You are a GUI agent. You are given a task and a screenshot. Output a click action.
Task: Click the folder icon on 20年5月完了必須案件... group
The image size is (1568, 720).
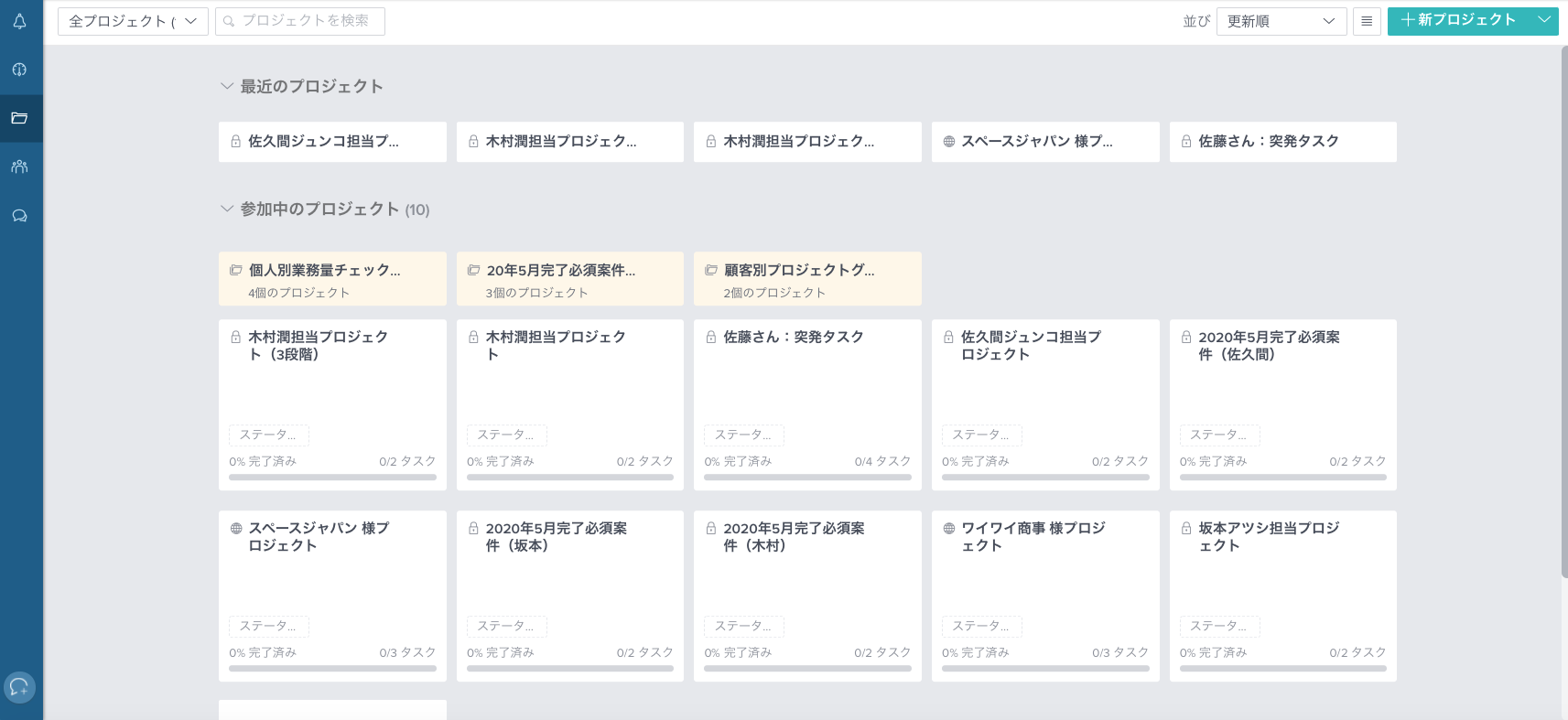point(473,270)
